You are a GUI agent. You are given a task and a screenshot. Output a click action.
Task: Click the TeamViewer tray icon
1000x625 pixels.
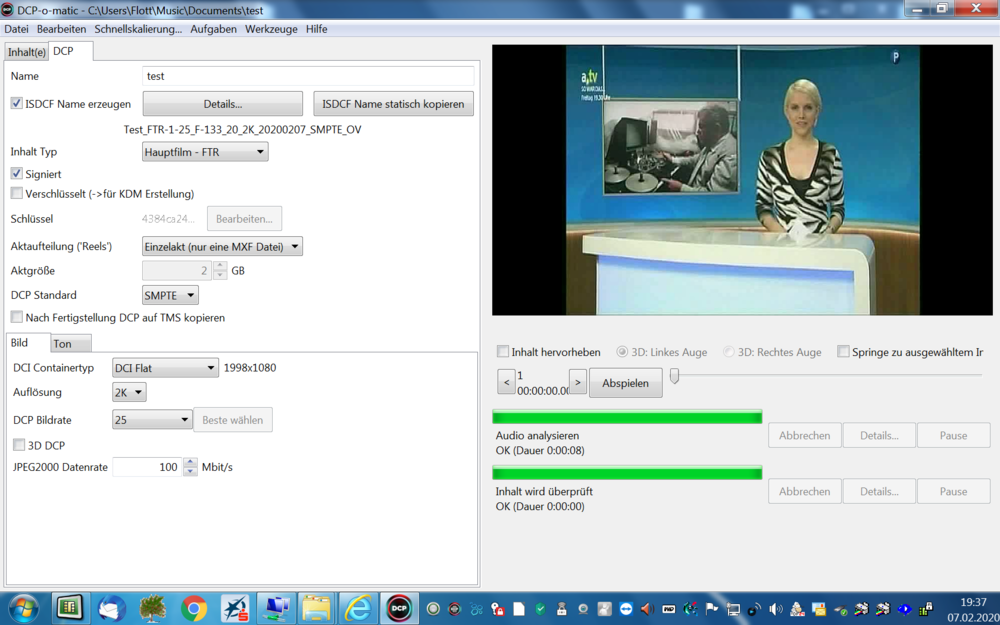coord(626,609)
